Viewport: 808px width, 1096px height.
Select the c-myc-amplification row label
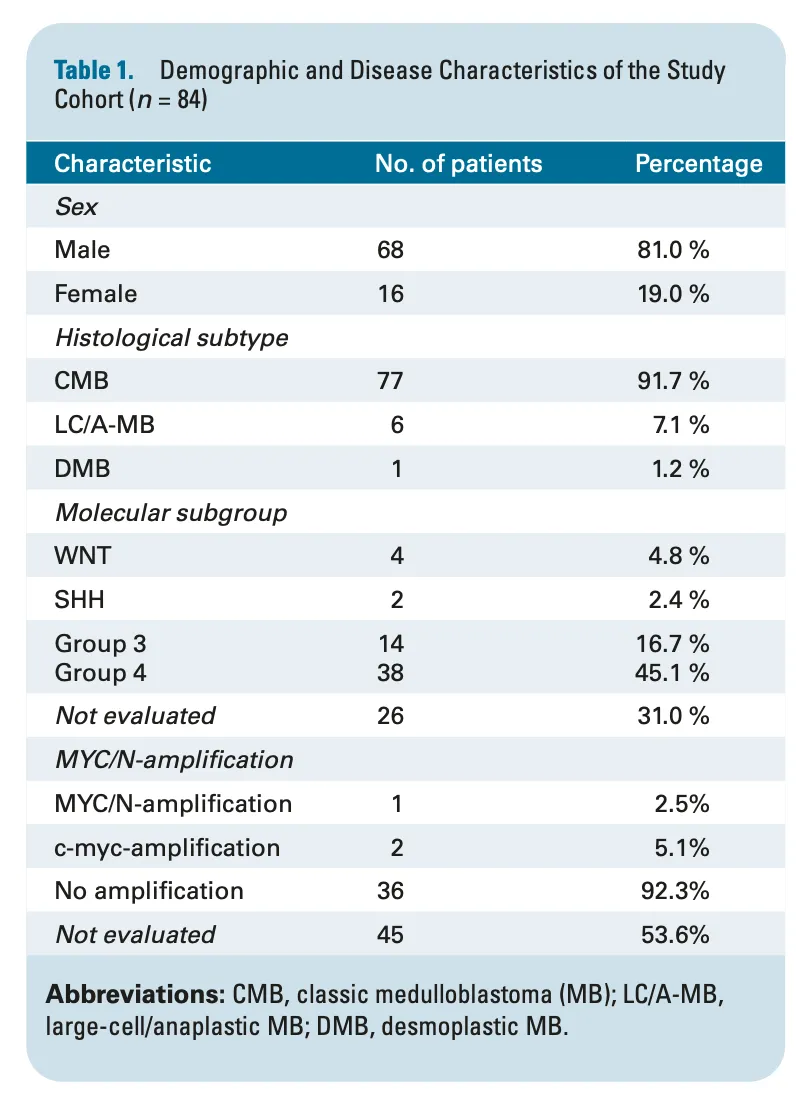point(167,848)
